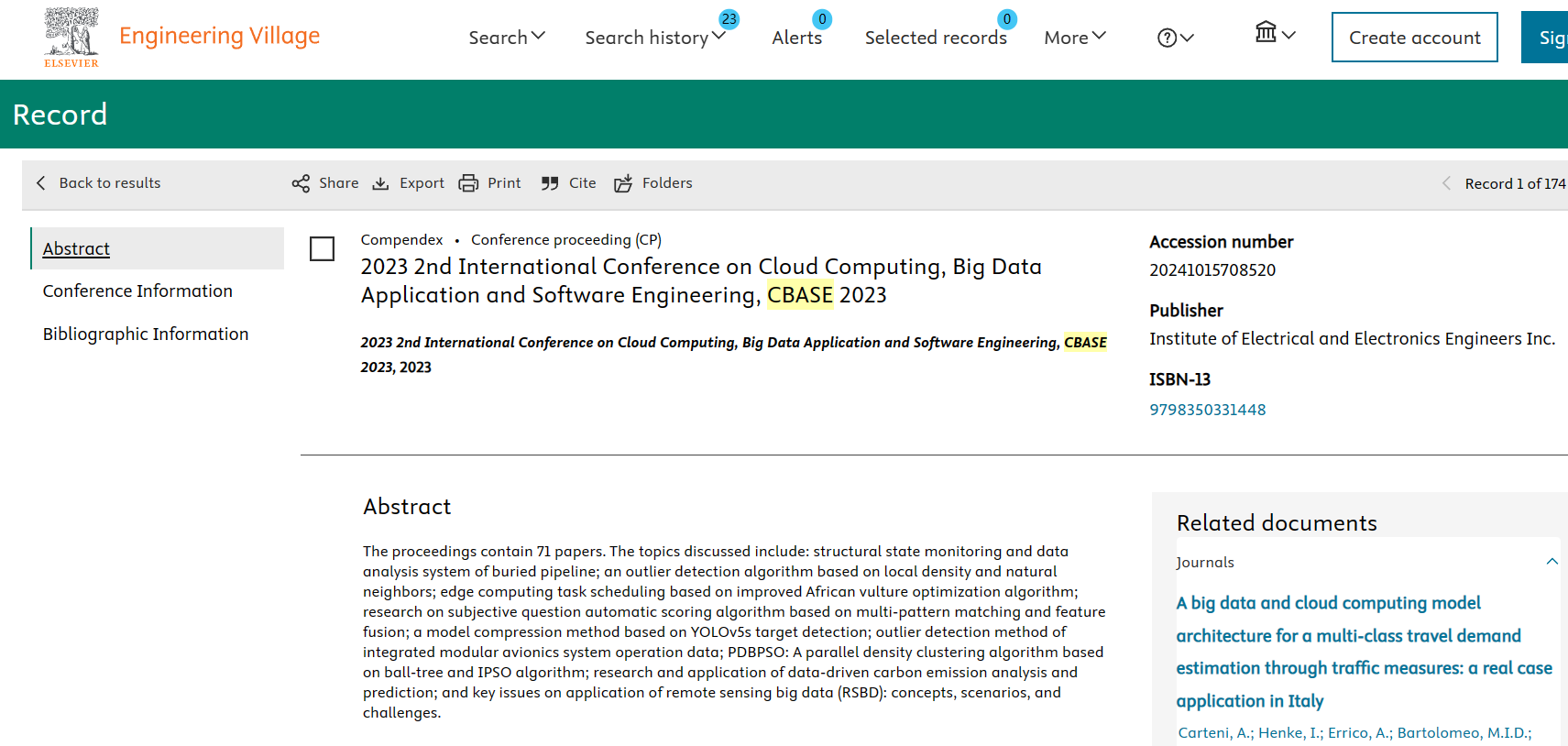The image size is (1568, 746).
Task: Click the Selected records count badge
Action: (1007, 19)
